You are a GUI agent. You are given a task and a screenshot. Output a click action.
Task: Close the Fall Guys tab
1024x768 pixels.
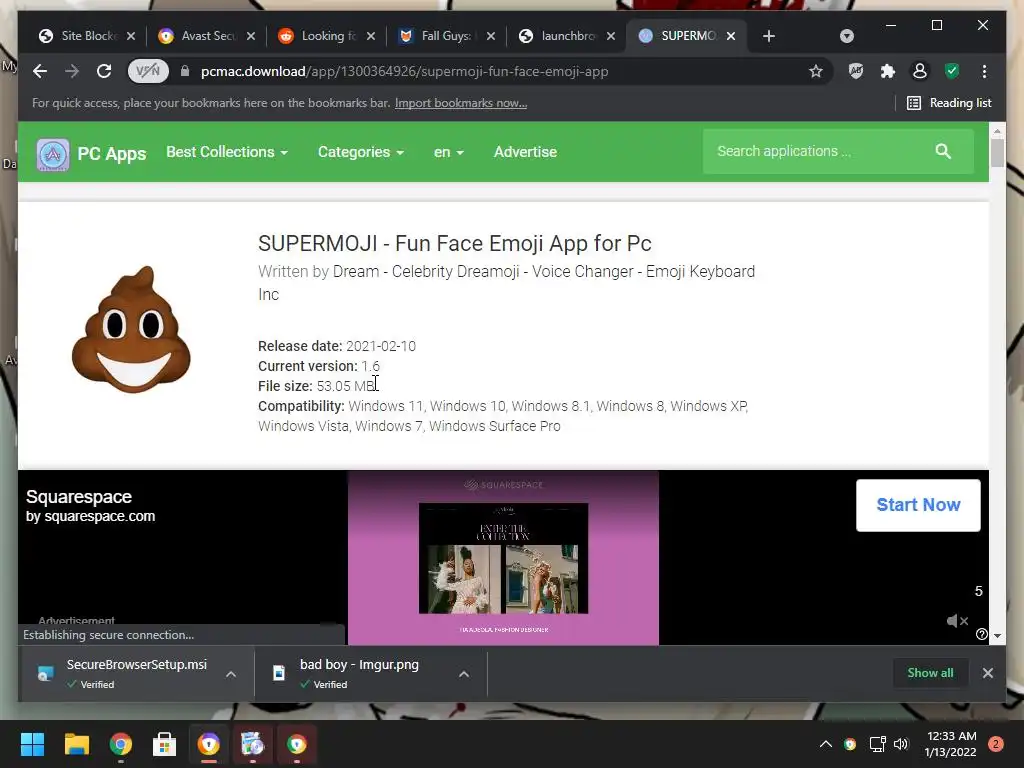point(491,36)
